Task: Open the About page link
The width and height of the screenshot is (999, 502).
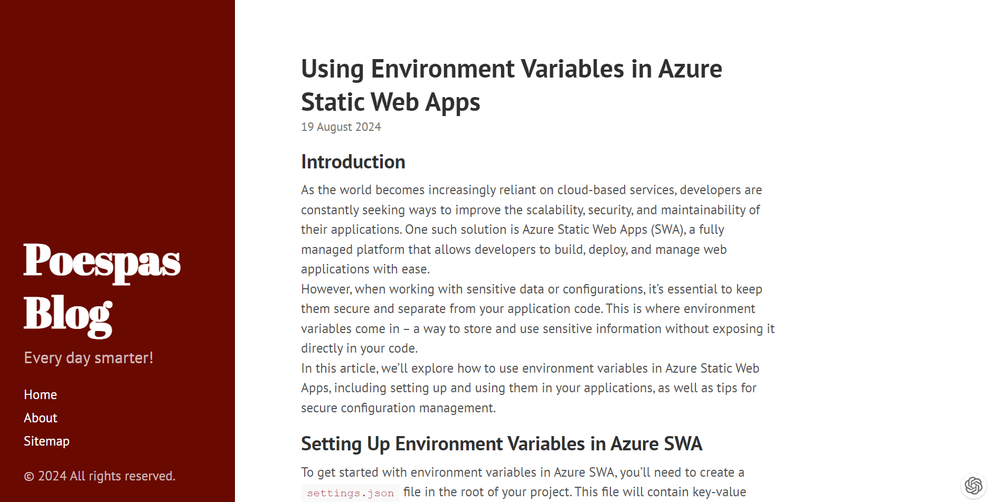Action: (x=40, y=418)
